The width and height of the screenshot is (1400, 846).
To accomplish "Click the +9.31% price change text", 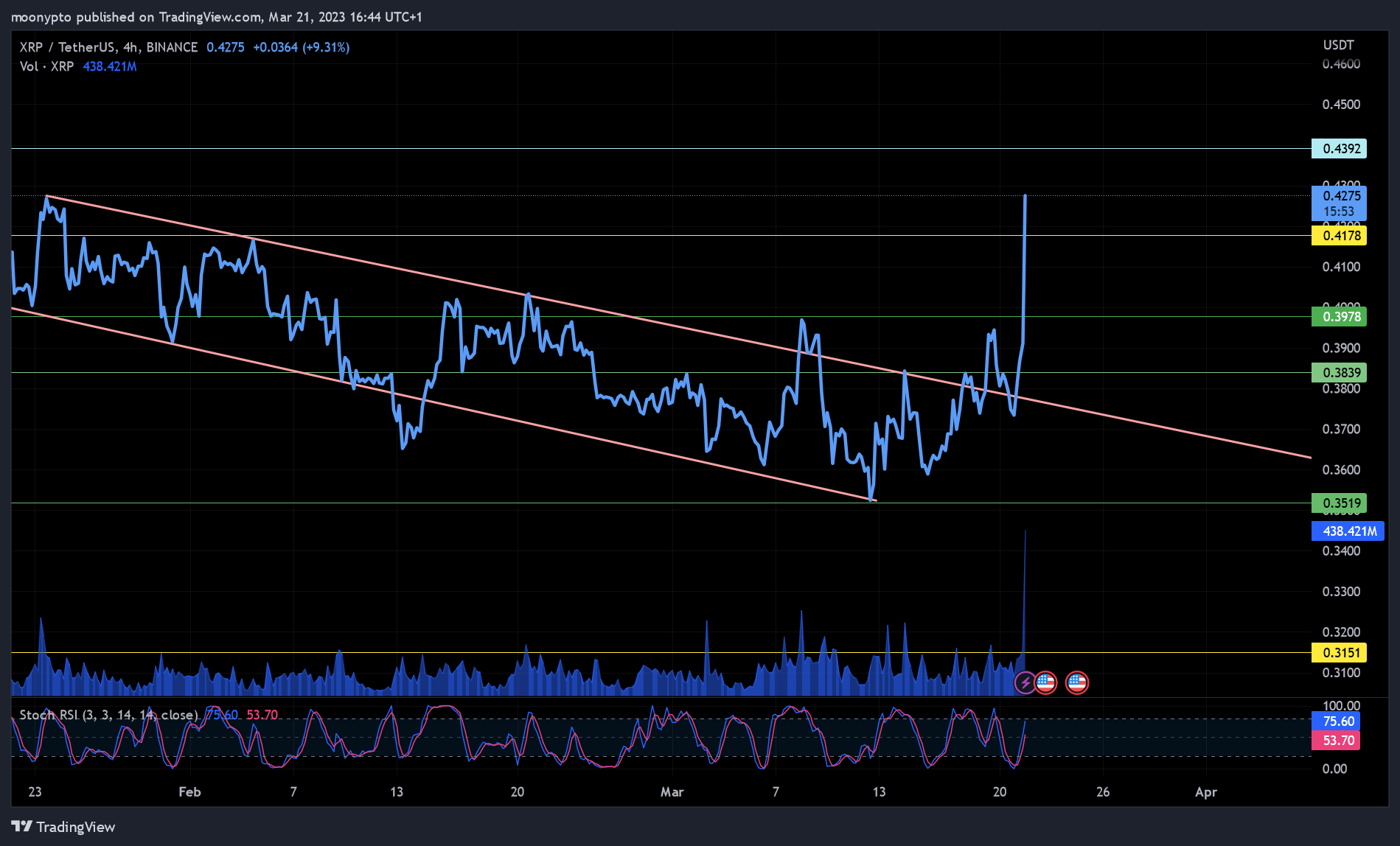I will (326, 47).
